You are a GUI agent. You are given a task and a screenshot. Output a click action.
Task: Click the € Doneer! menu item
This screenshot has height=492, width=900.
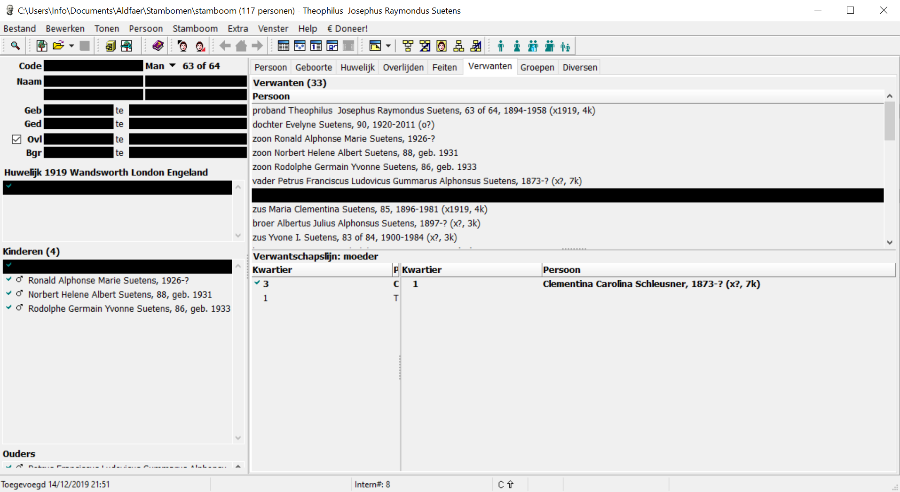347,29
